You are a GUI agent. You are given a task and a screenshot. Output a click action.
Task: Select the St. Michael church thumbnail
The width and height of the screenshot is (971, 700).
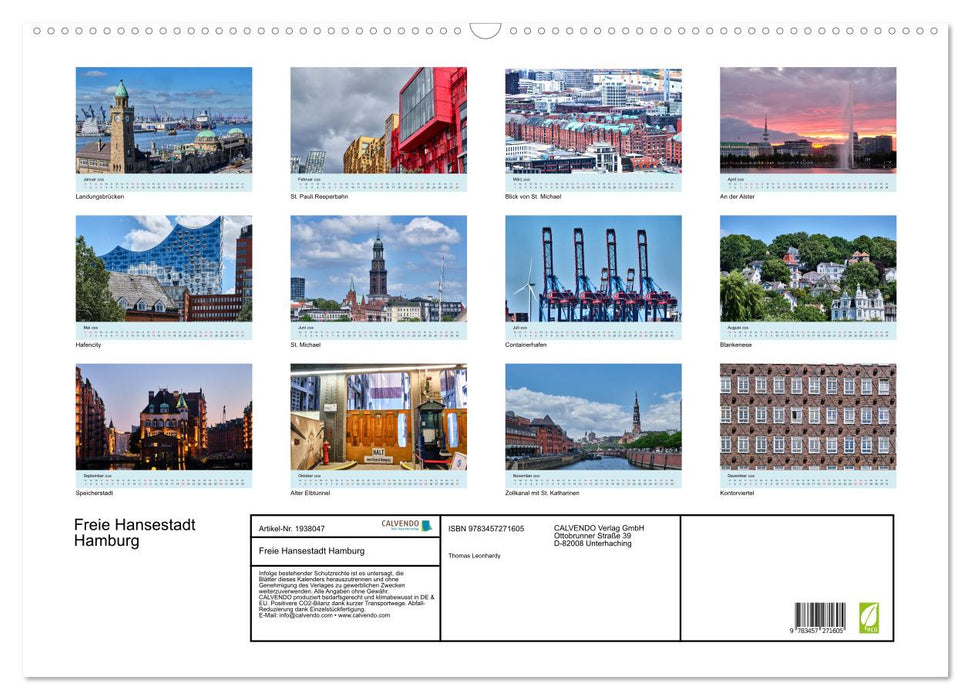tap(378, 272)
